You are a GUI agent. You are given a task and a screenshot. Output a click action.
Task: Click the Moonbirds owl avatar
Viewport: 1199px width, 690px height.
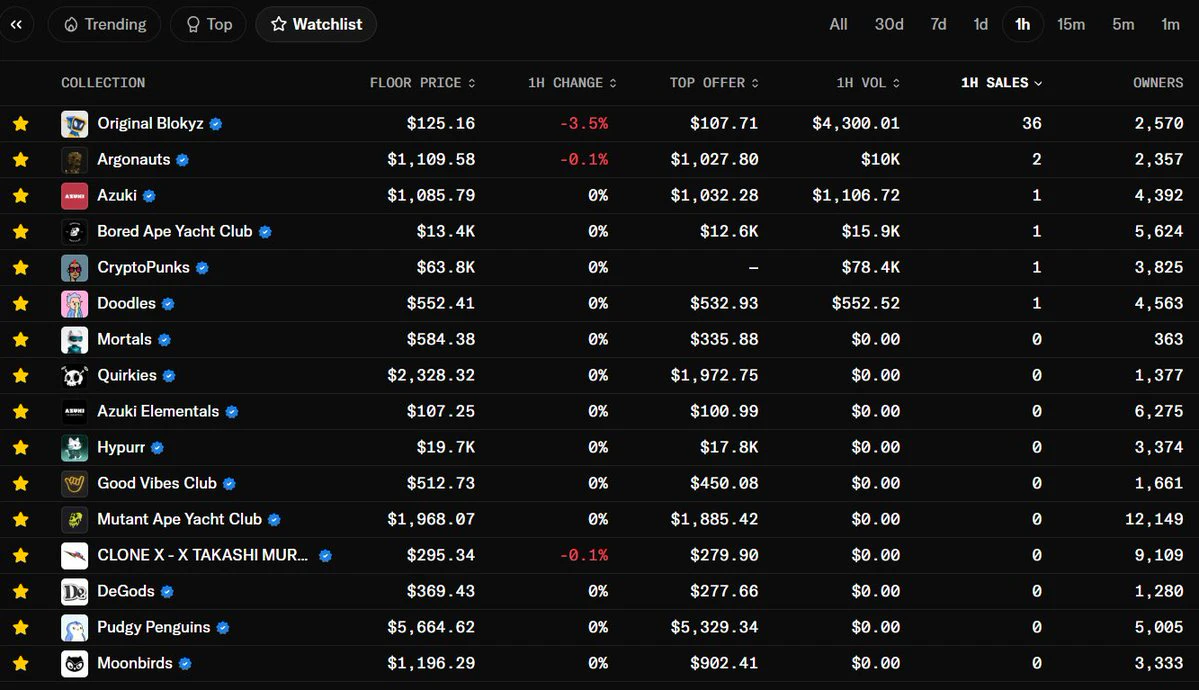(74, 664)
